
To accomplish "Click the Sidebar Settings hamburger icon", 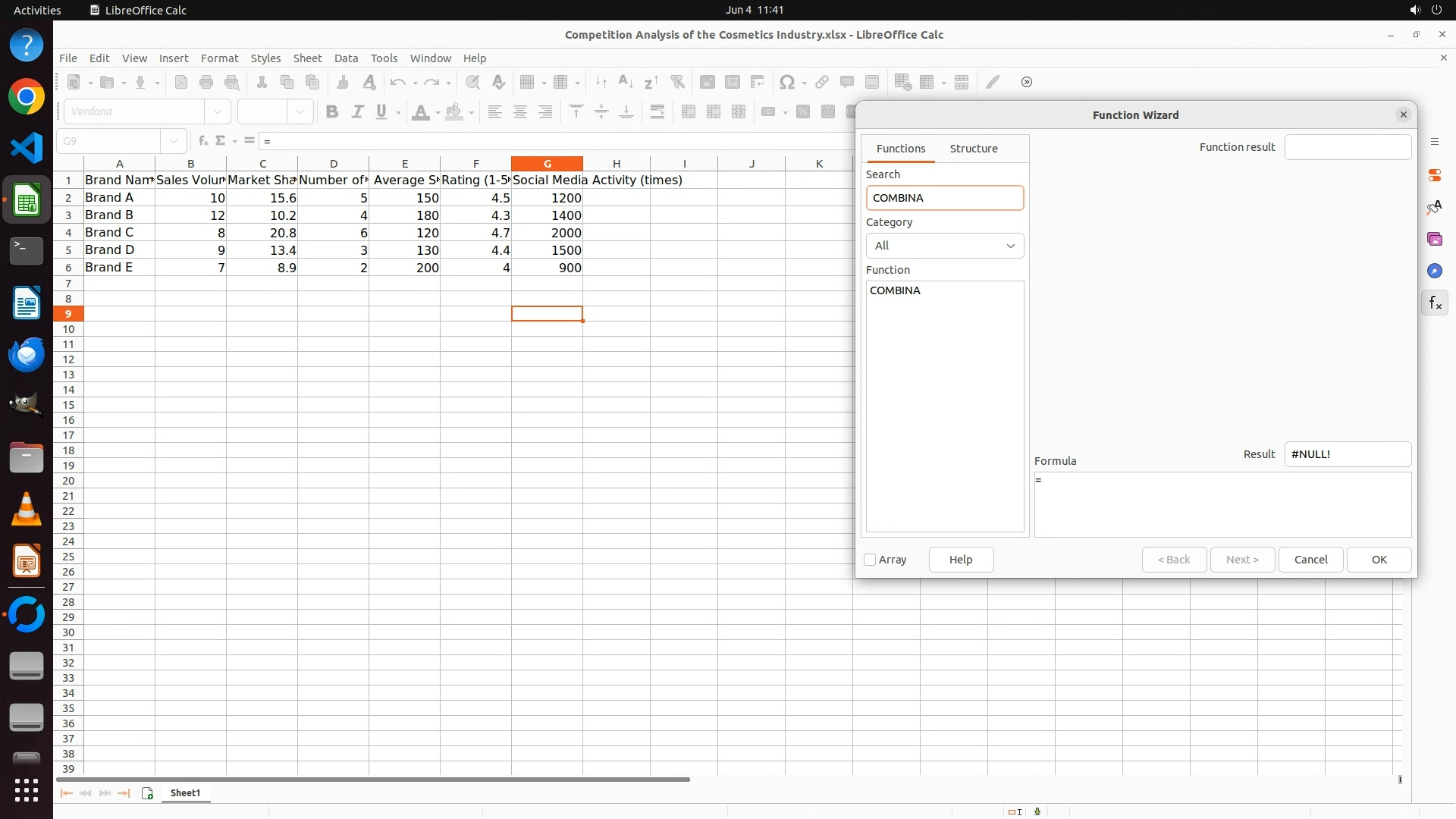I will tap(1434, 142).
